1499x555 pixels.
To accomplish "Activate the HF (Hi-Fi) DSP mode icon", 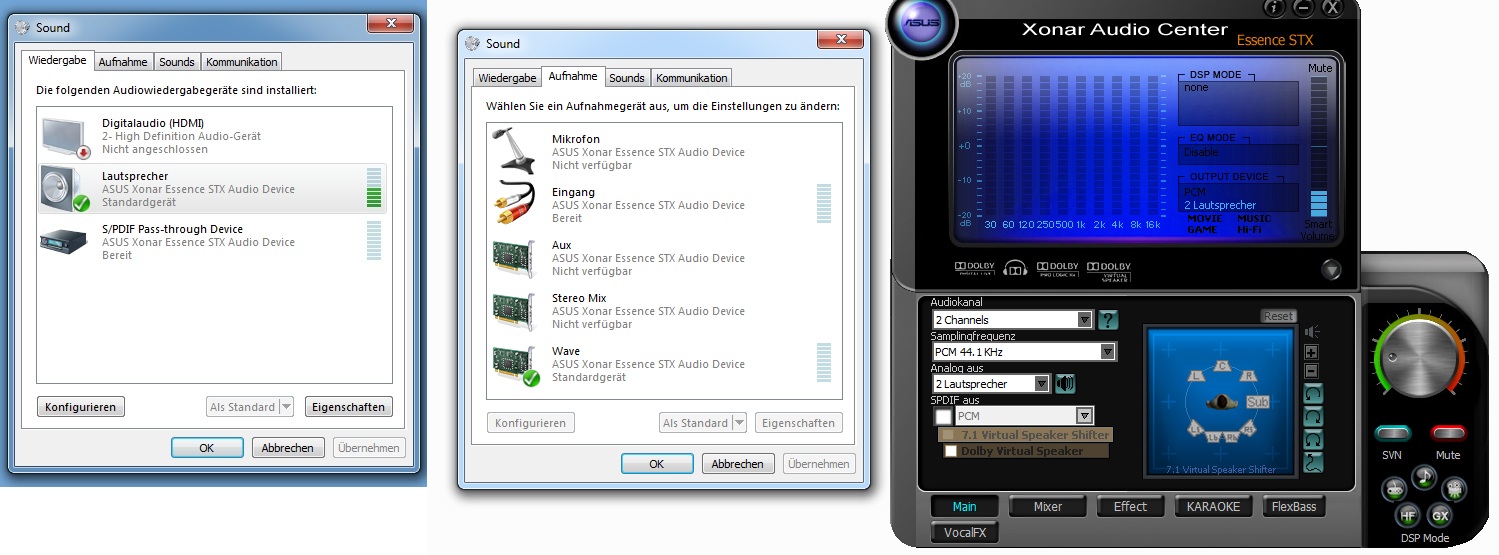I will [x=1407, y=516].
